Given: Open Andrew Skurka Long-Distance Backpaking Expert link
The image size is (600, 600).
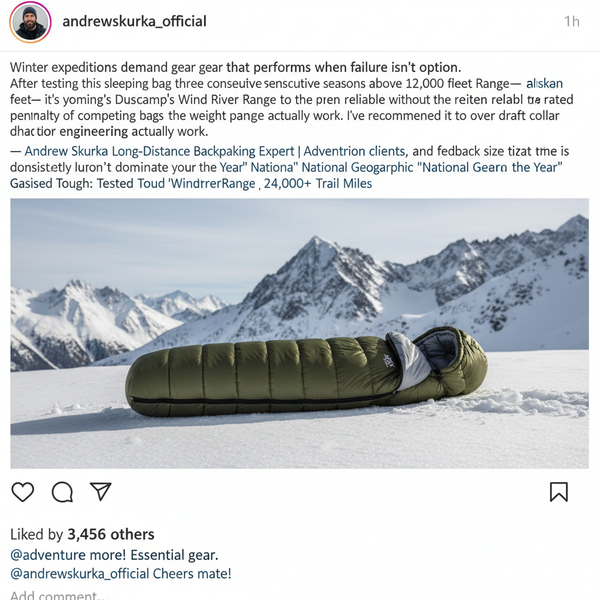Looking at the screenshot, I should [159, 151].
